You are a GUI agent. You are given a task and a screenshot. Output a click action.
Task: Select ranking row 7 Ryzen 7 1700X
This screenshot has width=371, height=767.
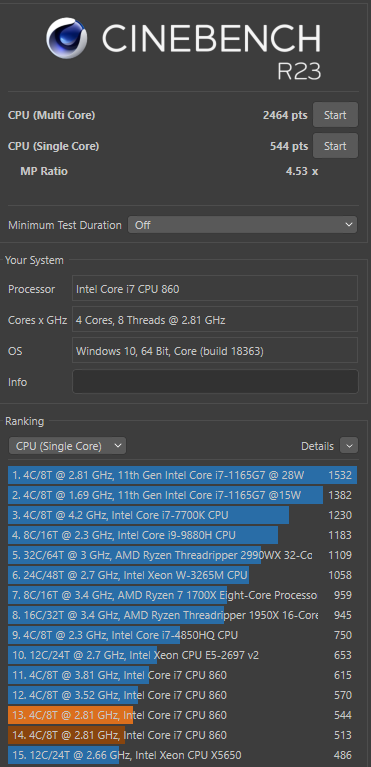pyautogui.click(x=183, y=595)
